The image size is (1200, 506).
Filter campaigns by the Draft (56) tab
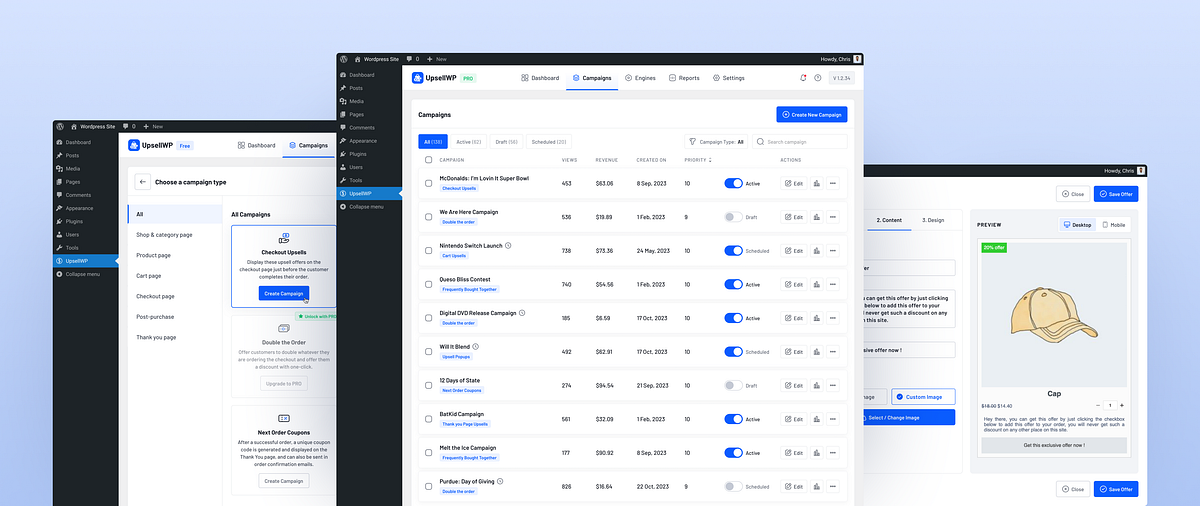508,142
